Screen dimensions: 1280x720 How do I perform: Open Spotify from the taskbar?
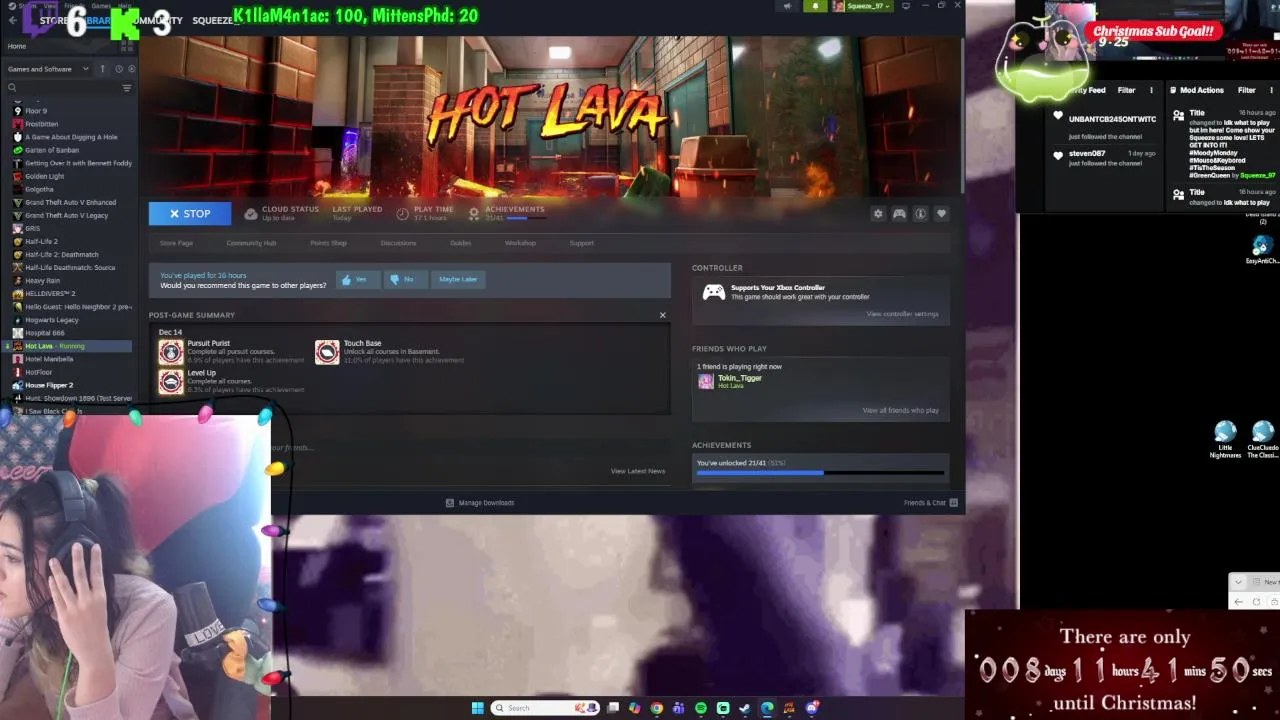[x=701, y=708]
